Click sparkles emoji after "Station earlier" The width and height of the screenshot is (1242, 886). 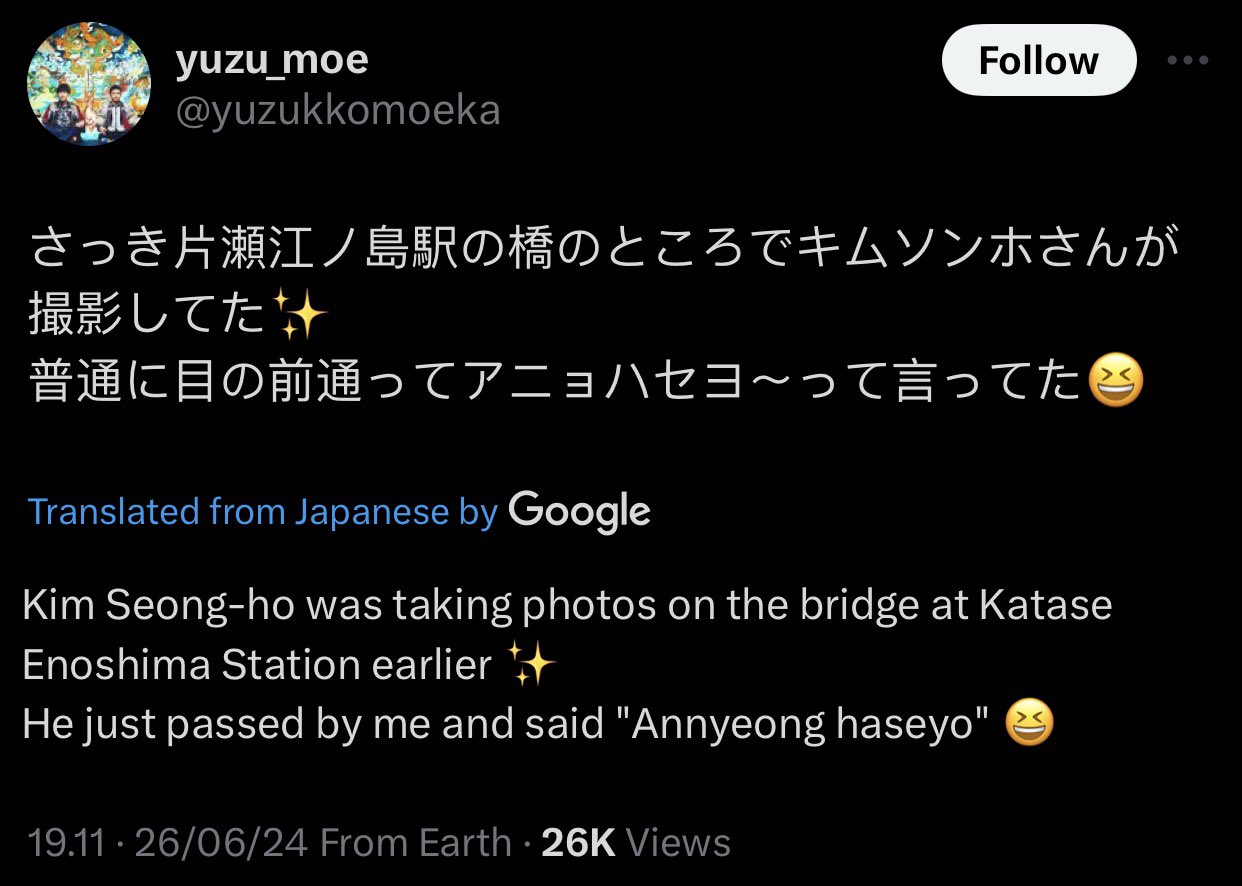531,665
